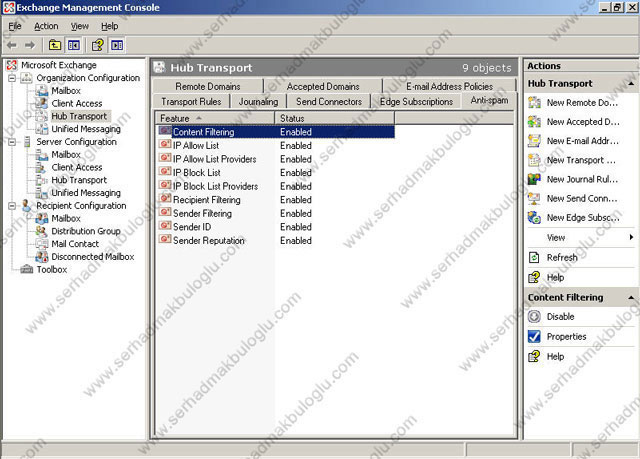
Task: Select Client Access under Organization Configuration
Action: tap(77, 103)
